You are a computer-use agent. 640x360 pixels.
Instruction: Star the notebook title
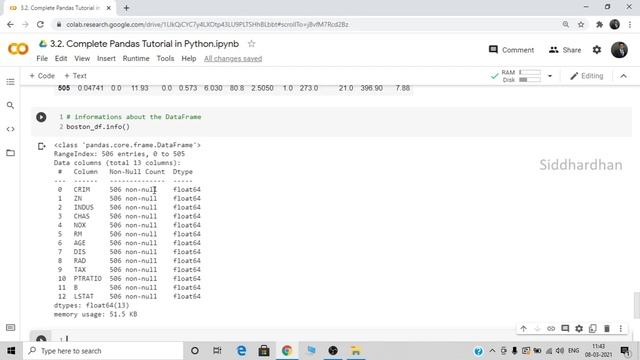(251, 44)
